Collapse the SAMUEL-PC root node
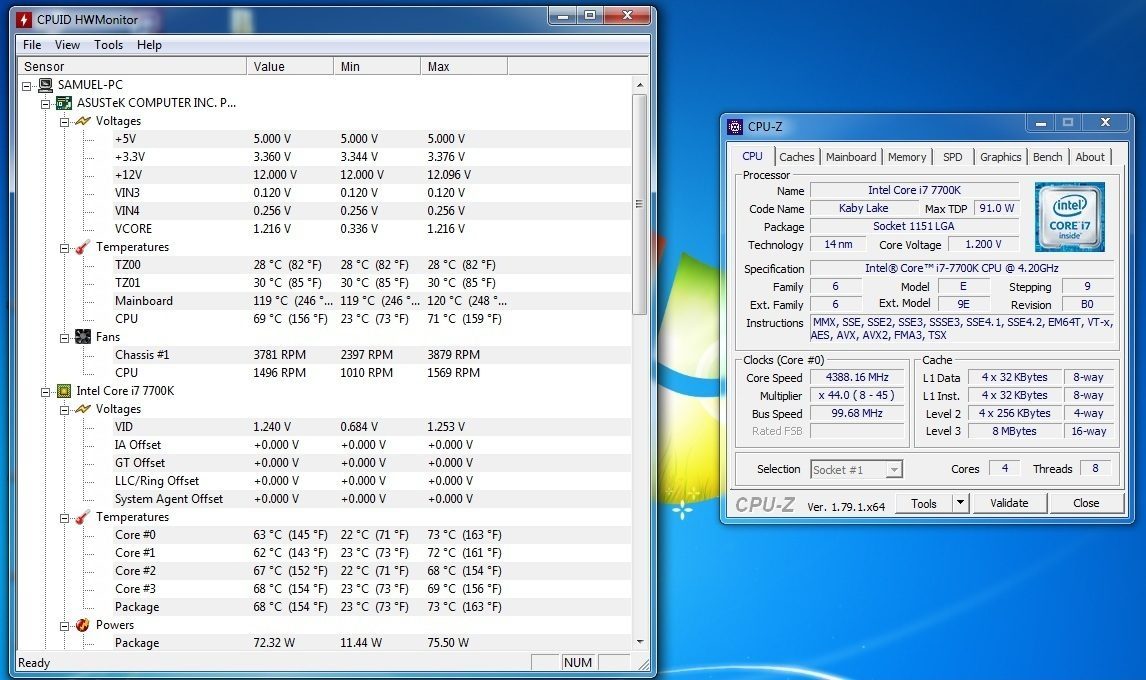 [26, 86]
